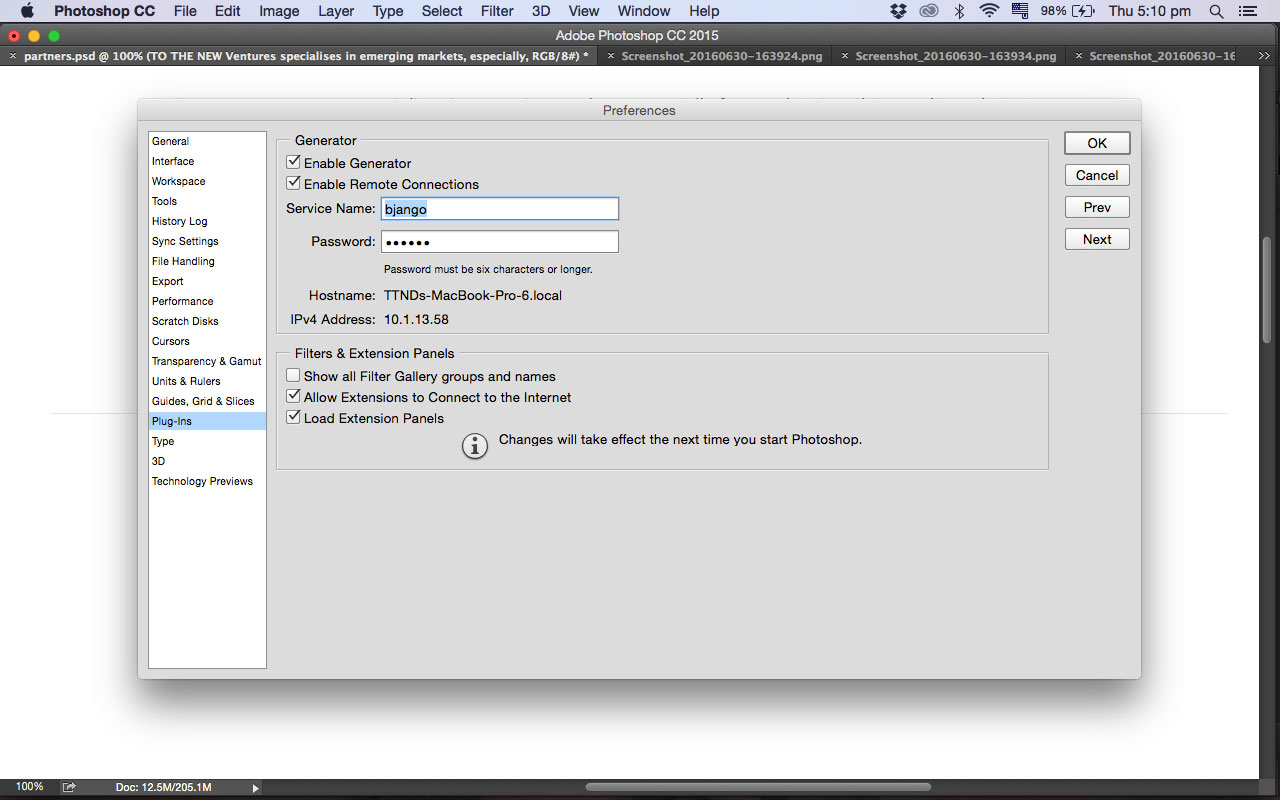
Task: Open Transparency & Gamut preferences
Action: click(x=207, y=361)
